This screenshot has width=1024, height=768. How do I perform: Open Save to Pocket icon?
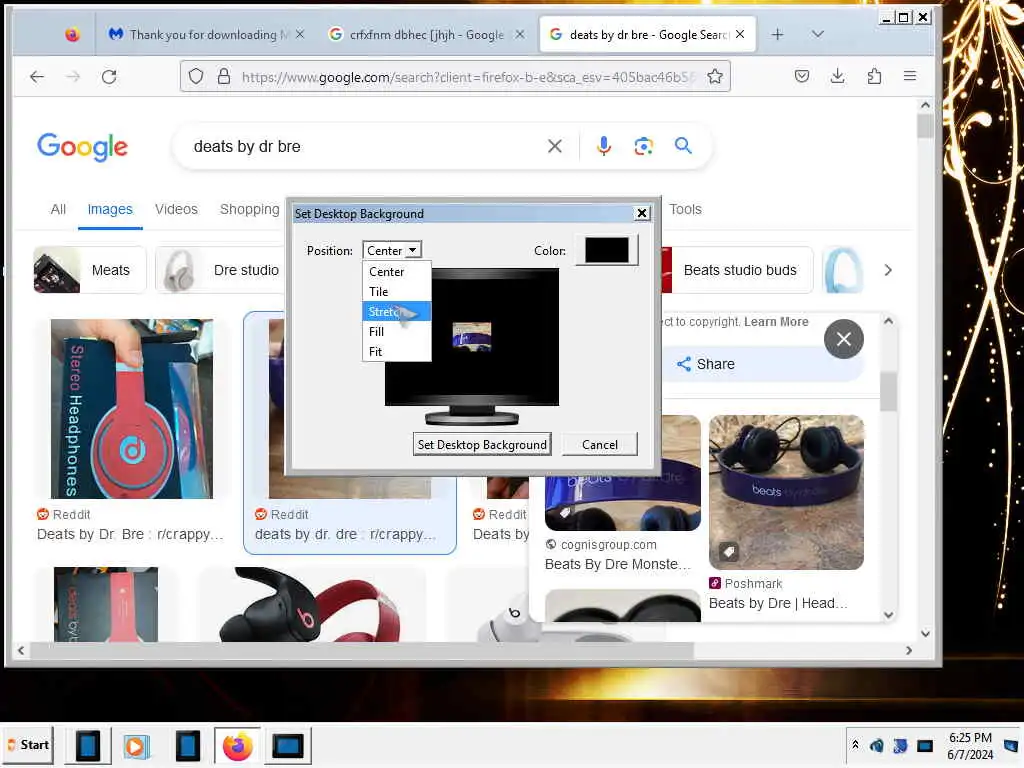tap(802, 76)
